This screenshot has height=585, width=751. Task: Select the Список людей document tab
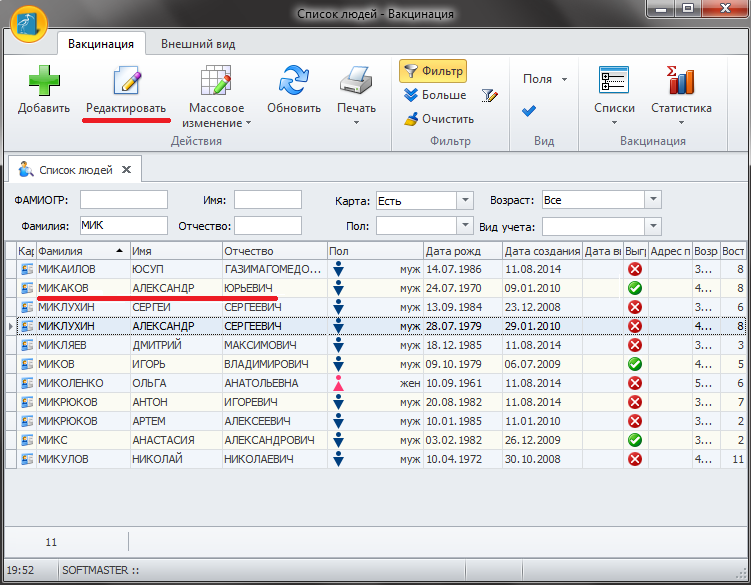point(75,169)
